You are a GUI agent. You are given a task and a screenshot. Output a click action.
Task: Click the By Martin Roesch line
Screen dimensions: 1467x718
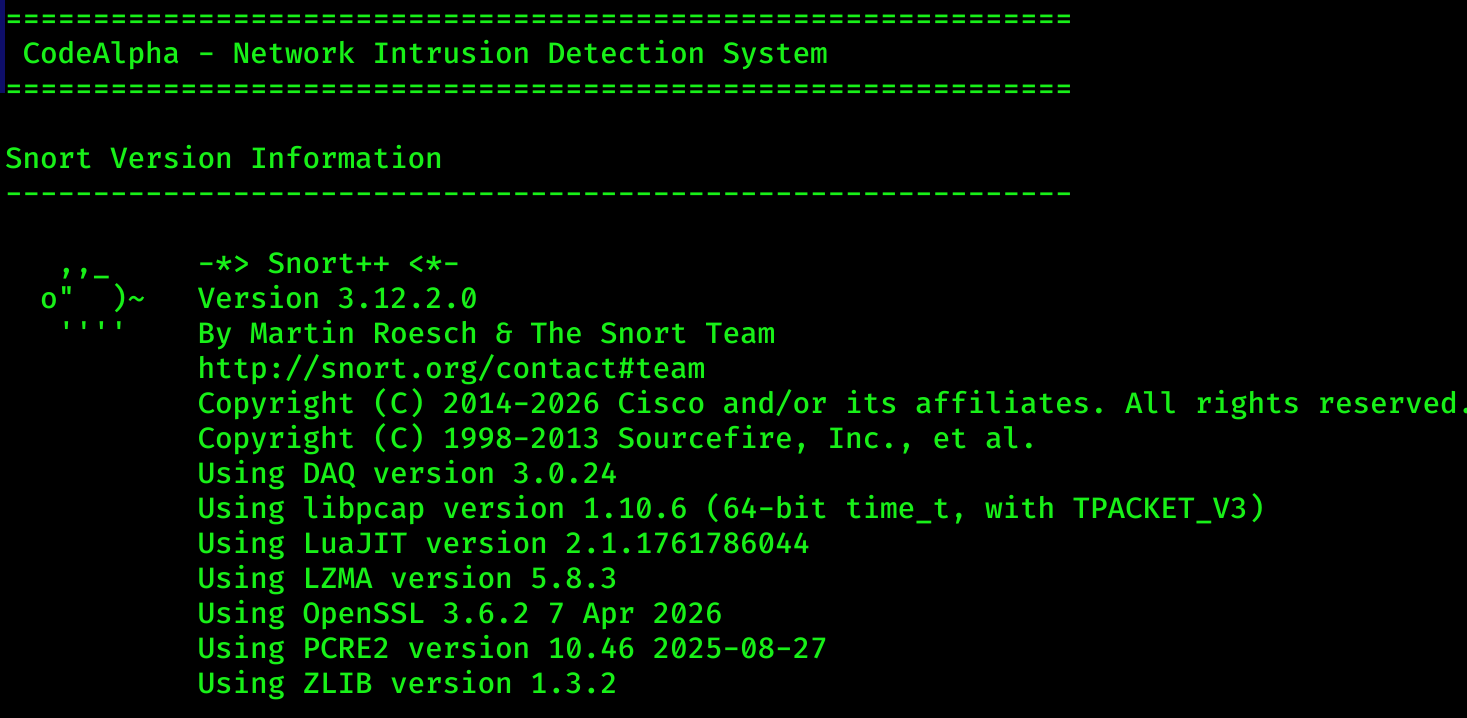click(486, 333)
